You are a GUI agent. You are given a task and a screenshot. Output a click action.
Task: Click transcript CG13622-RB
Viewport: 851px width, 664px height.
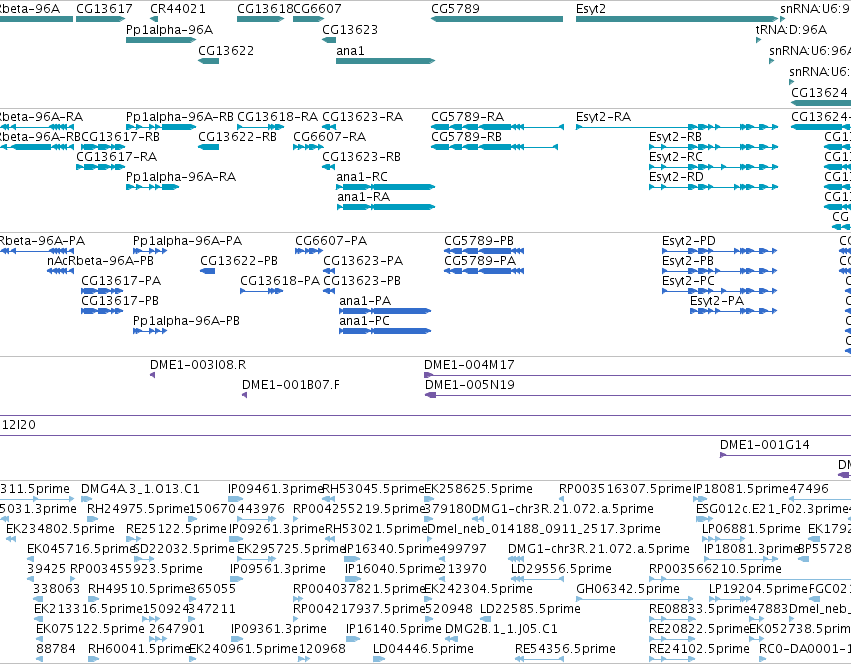208,147
